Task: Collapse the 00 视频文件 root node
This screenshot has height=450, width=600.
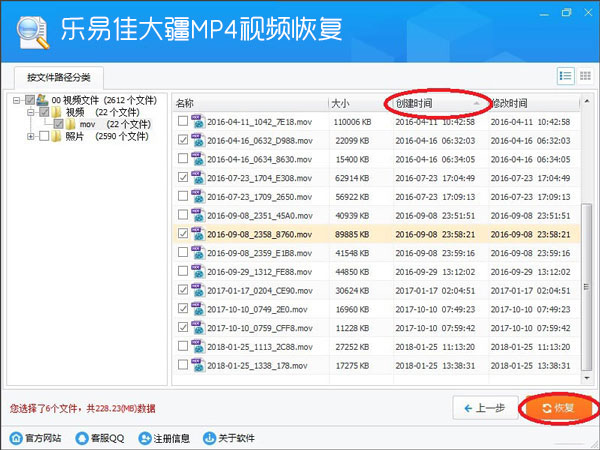Action: pyautogui.click(x=16, y=100)
